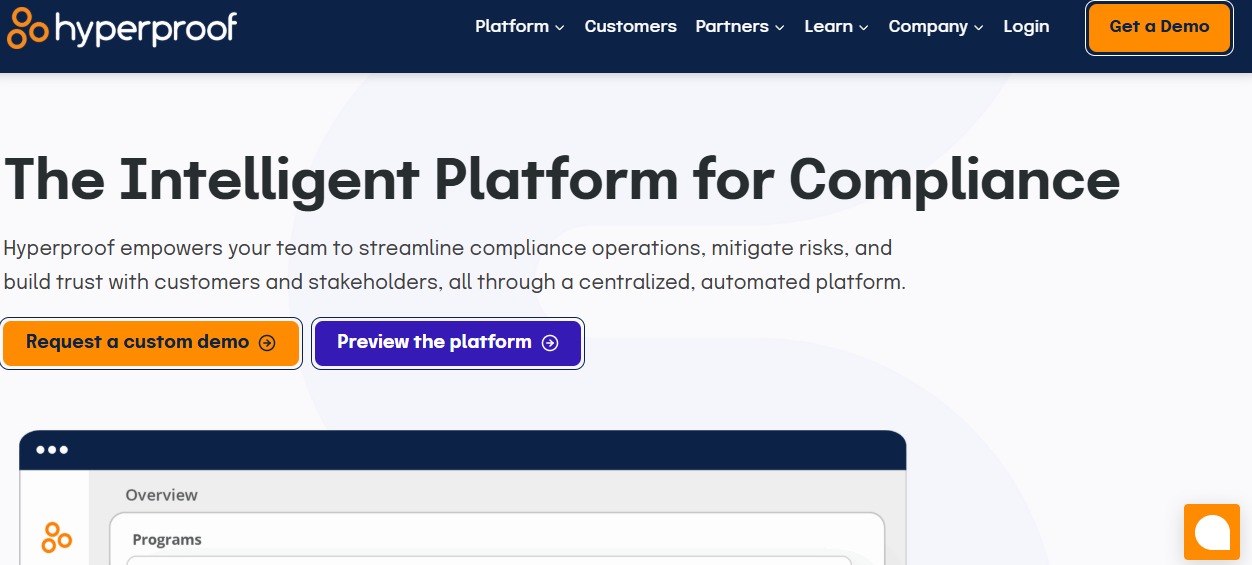This screenshot has width=1252, height=565.
Task: Click the main headline about Compliance
Action: [x=561, y=180]
